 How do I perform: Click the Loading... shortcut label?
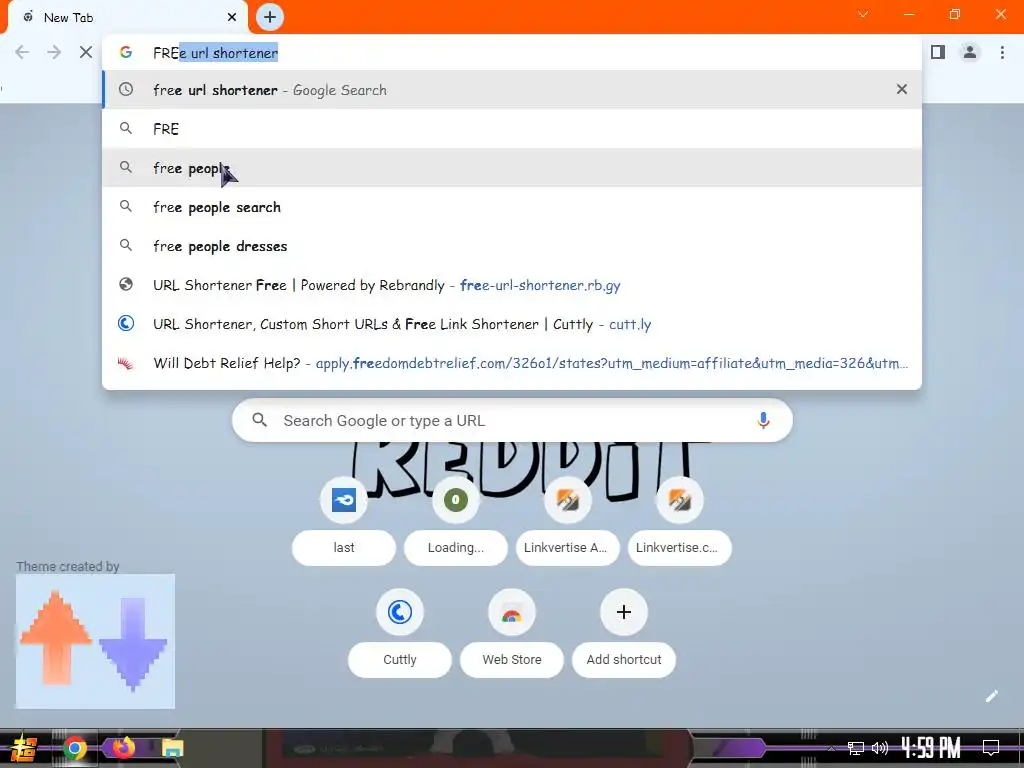(456, 547)
